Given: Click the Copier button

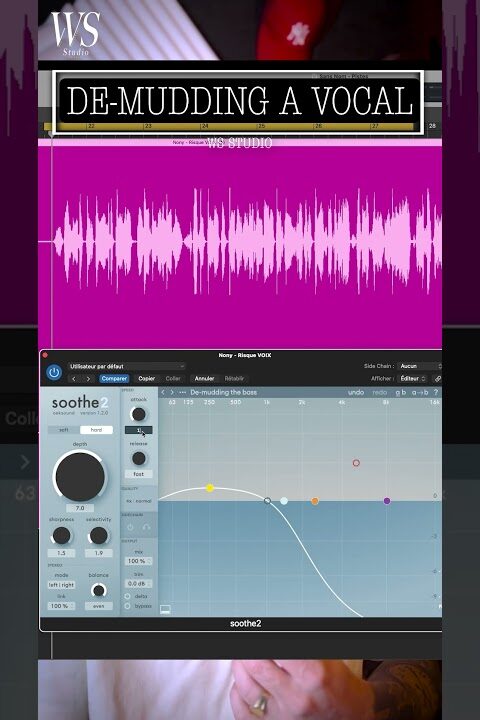Looking at the screenshot, I should 147,379.
